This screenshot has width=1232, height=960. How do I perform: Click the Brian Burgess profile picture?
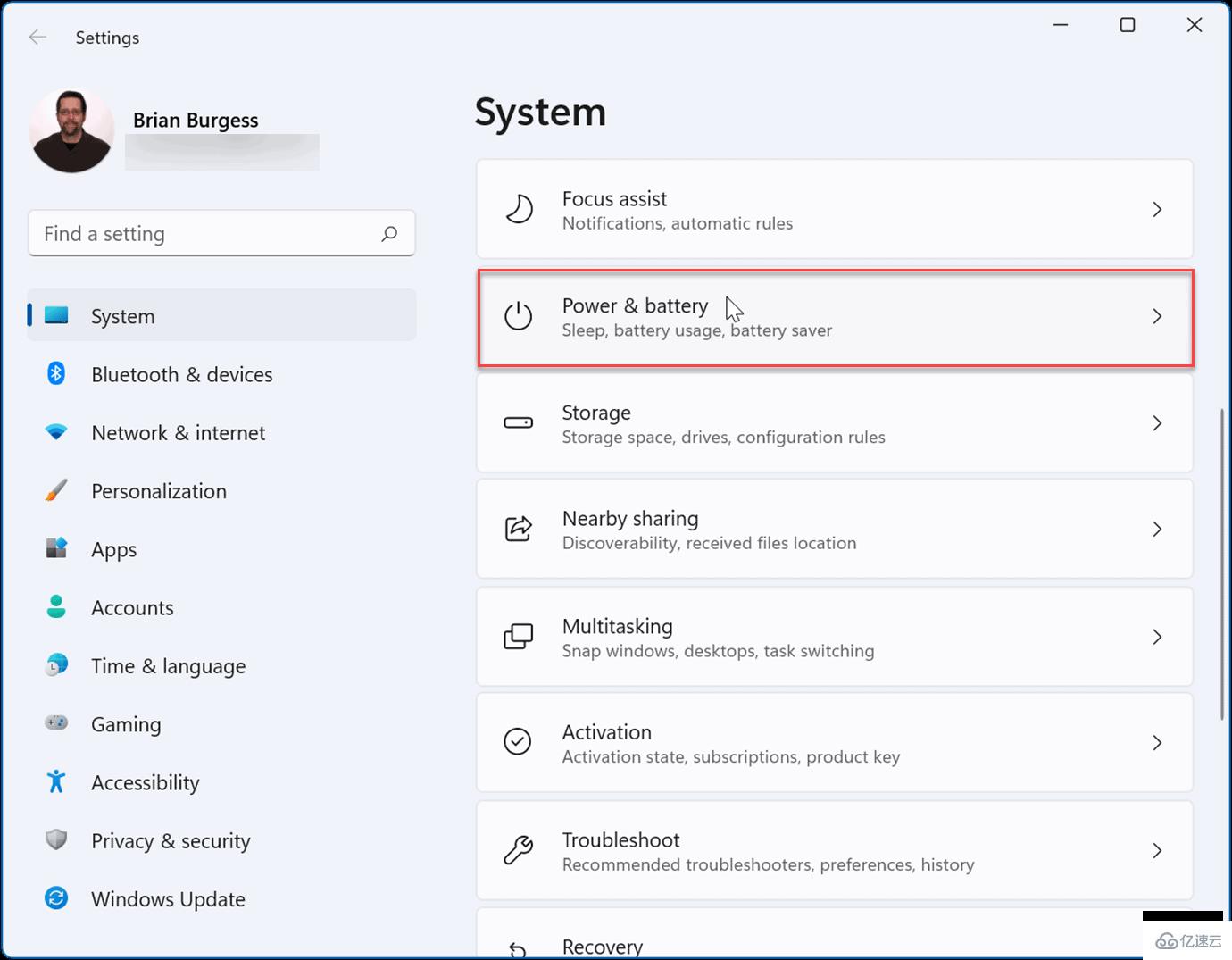pyautogui.click(x=72, y=131)
